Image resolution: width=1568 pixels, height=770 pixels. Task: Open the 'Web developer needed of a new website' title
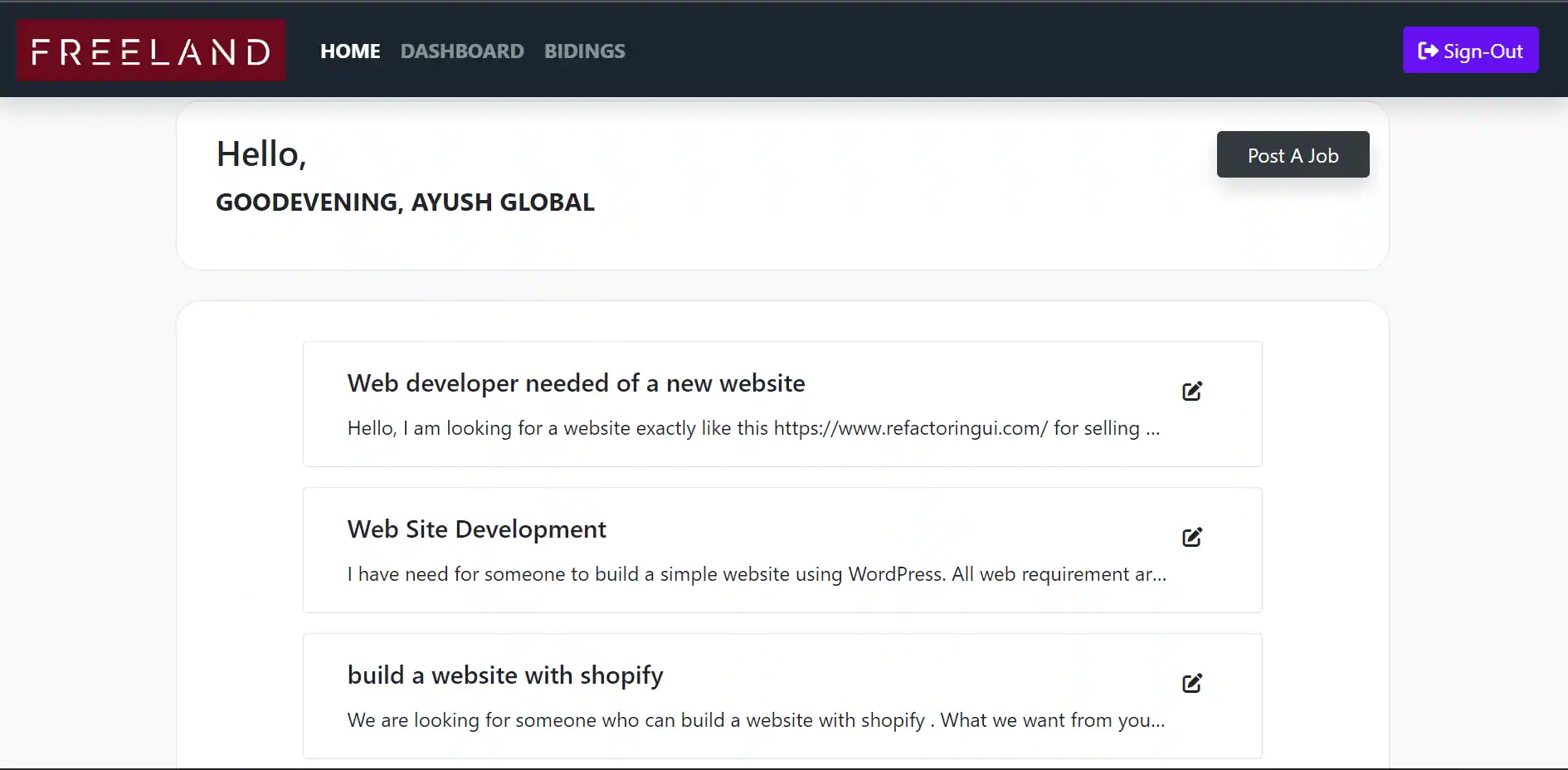576,383
